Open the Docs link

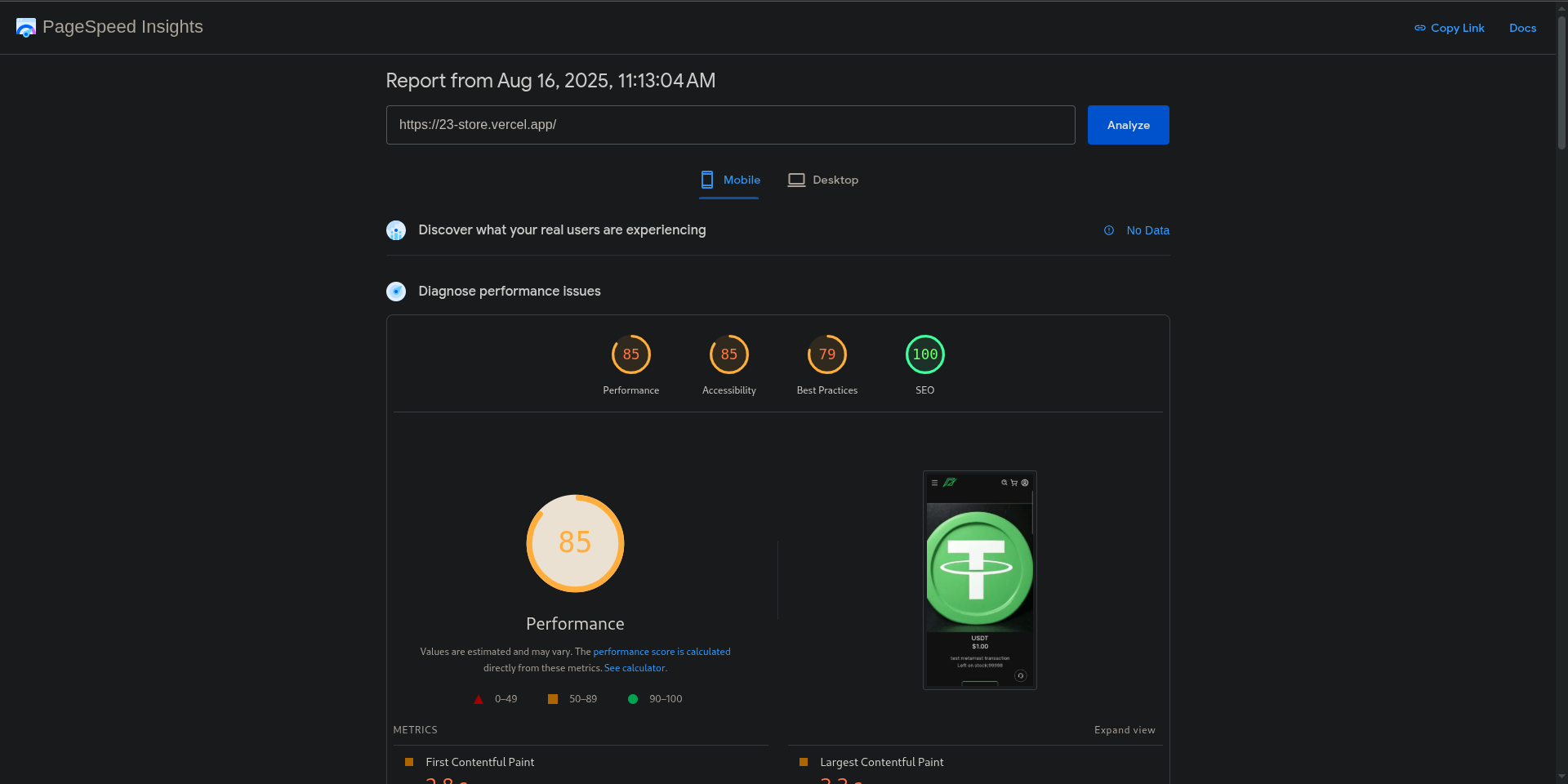1522,28
